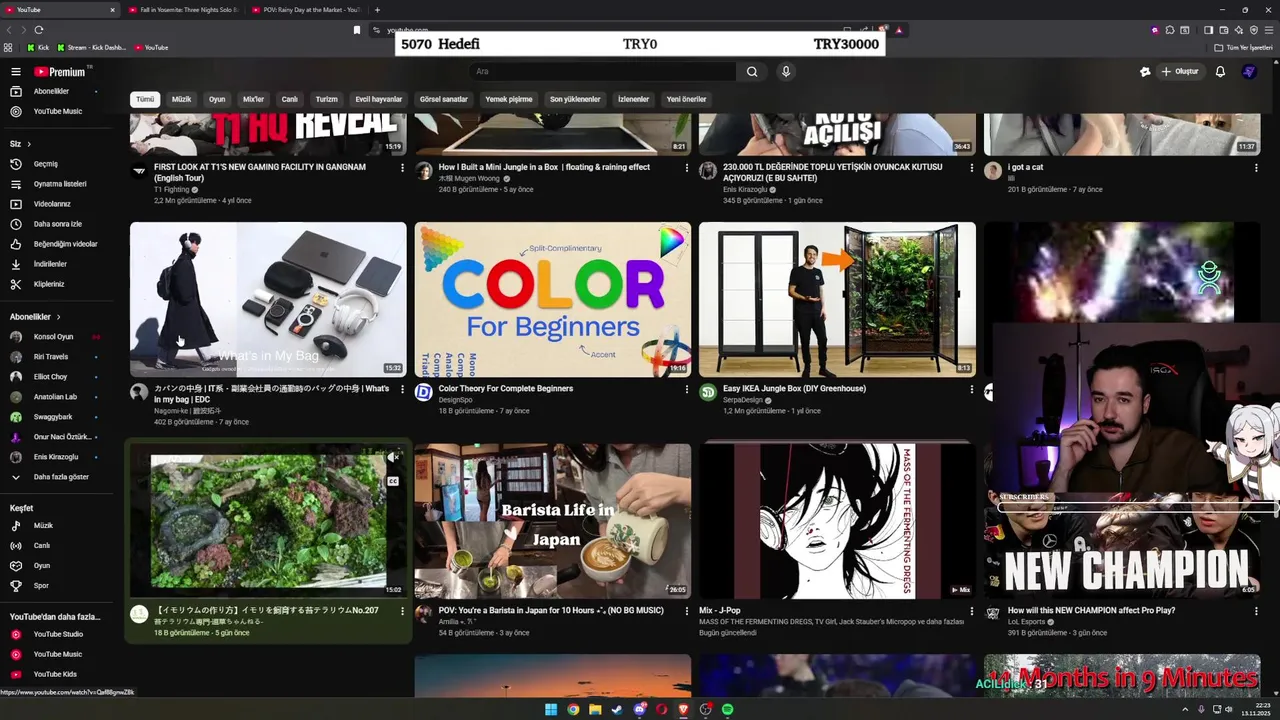Toggle captions CC on the terrarium preview
The height and width of the screenshot is (720, 1280).
click(x=393, y=481)
